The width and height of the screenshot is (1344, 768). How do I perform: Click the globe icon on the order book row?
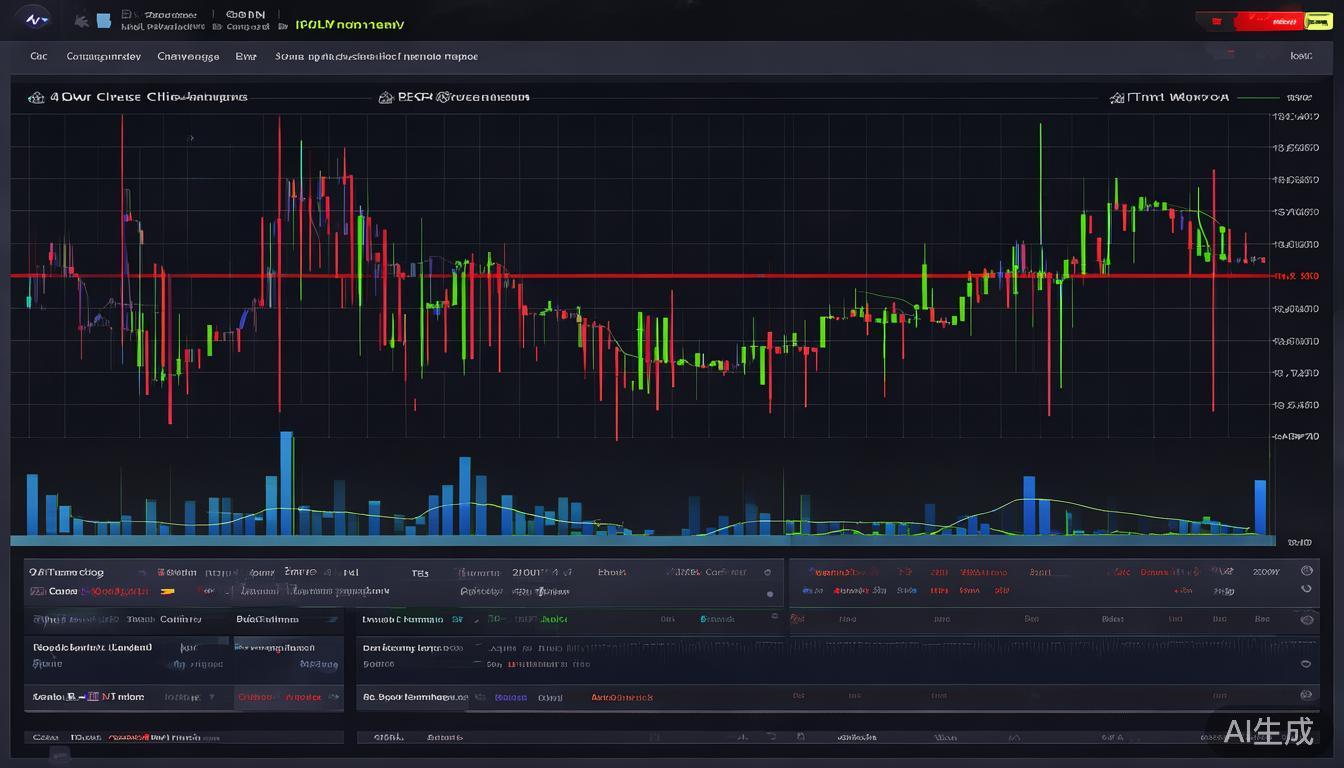(x=1306, y=568)
